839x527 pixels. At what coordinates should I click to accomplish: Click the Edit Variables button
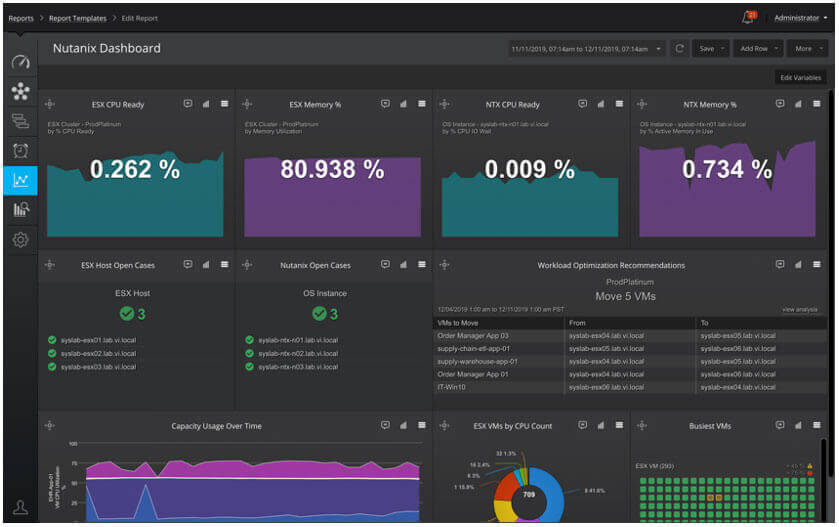click(800, 78)
